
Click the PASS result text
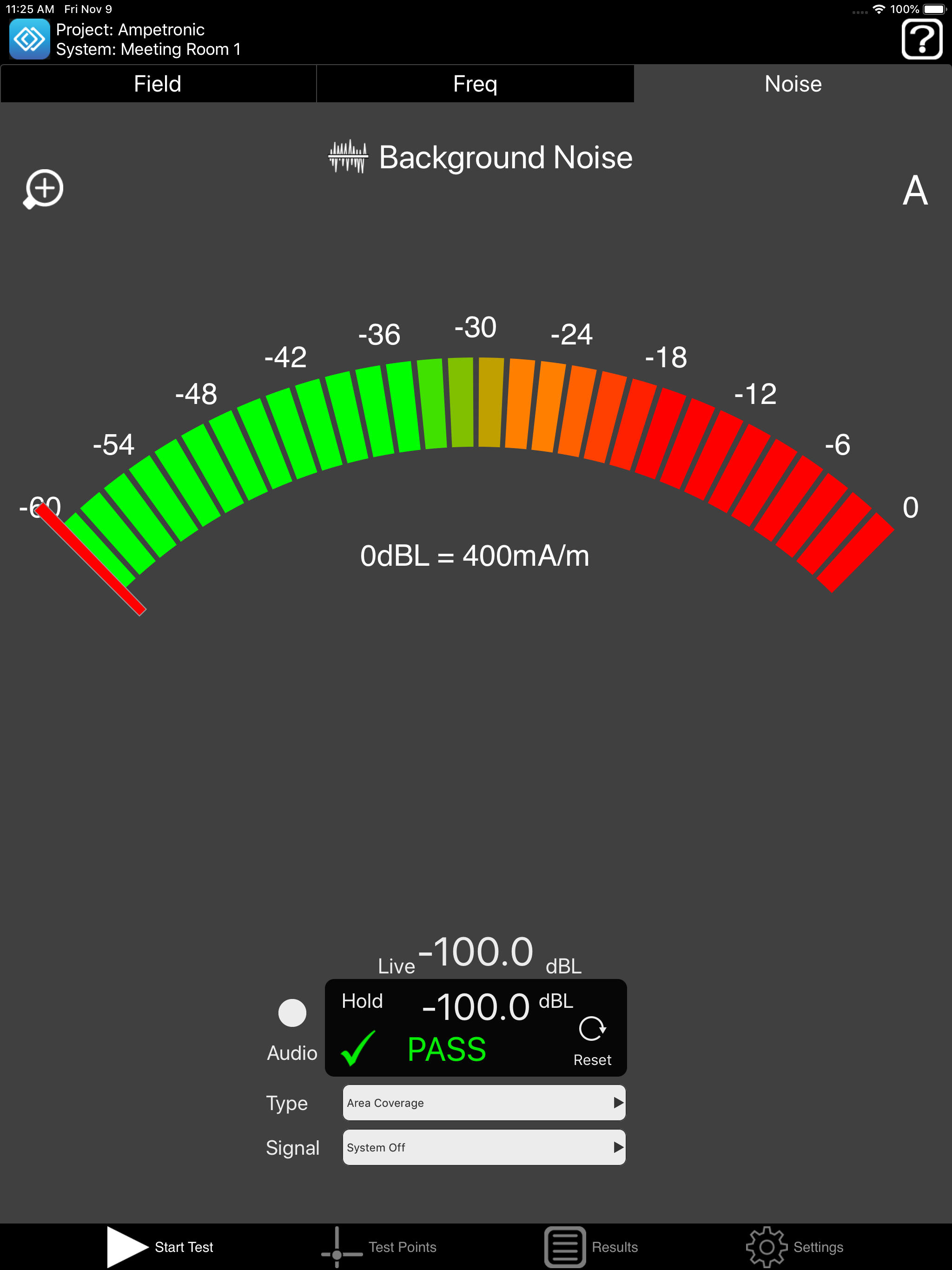pos(447,1050)
